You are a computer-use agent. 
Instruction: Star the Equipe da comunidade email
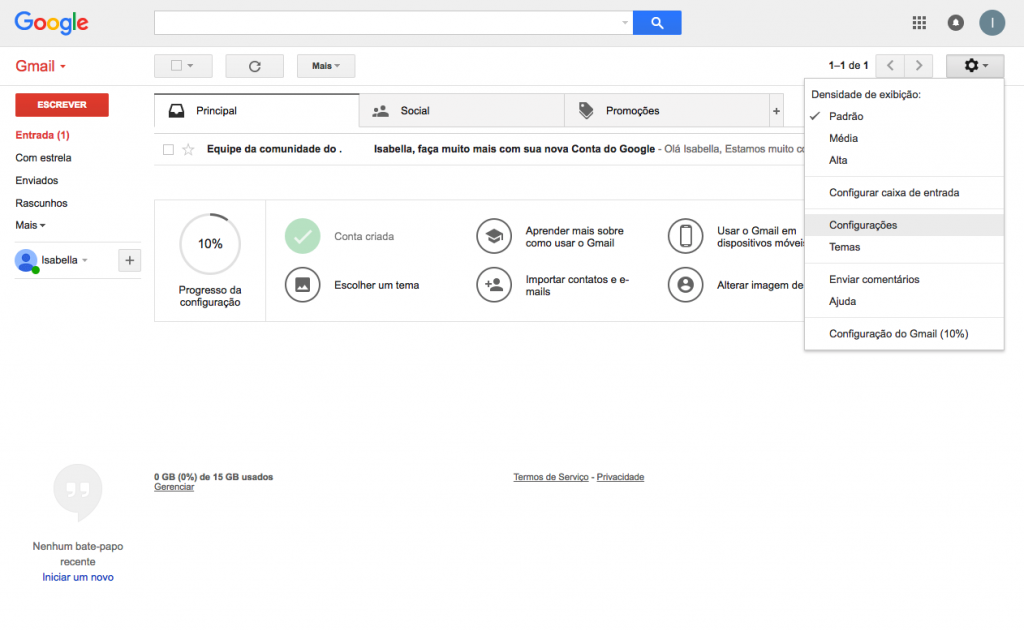(188, 150)
